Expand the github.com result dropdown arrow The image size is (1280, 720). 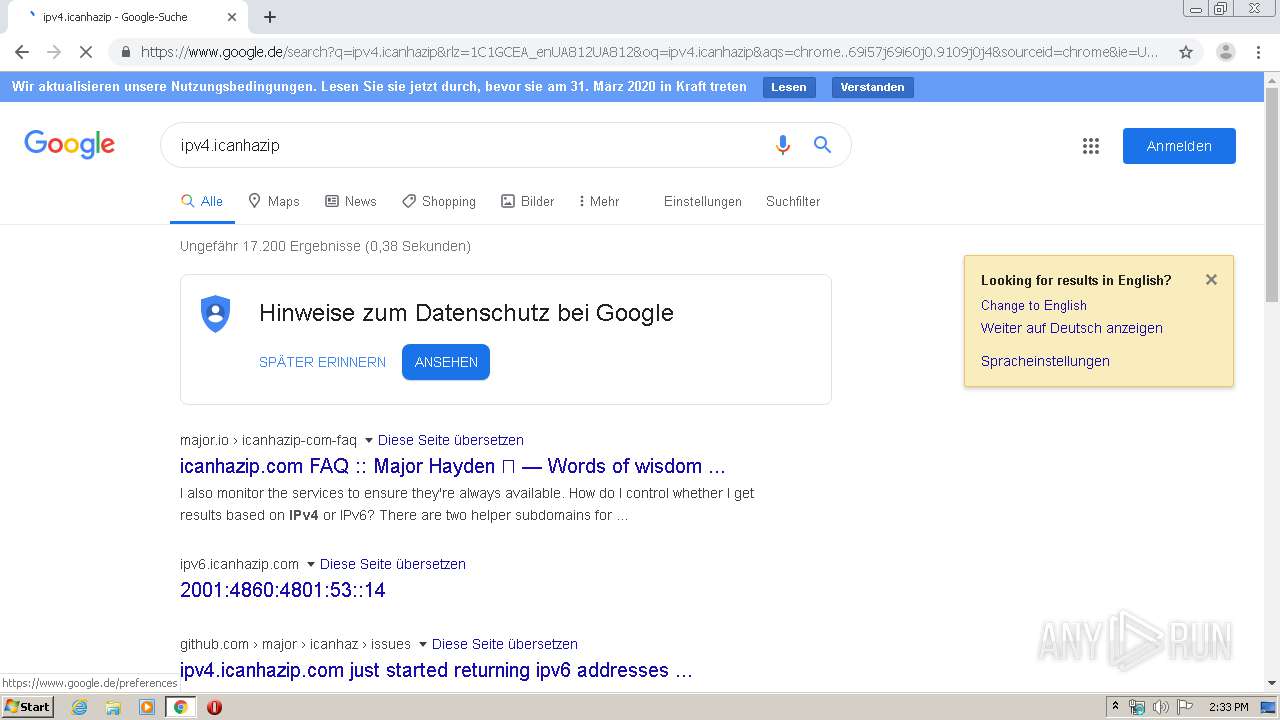[x=422, y=644]
